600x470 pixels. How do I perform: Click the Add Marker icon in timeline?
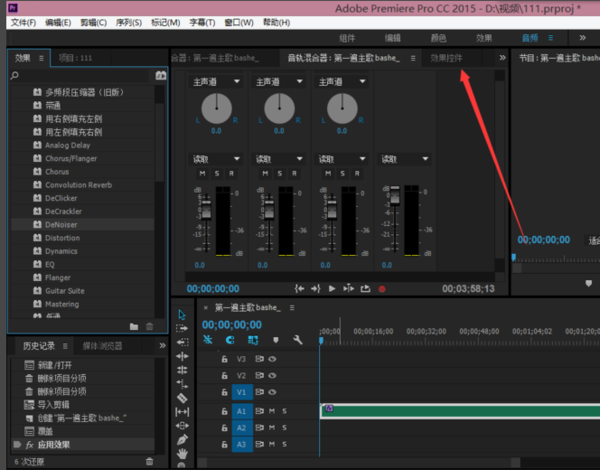pyautogui.click(x=276, y=339)
